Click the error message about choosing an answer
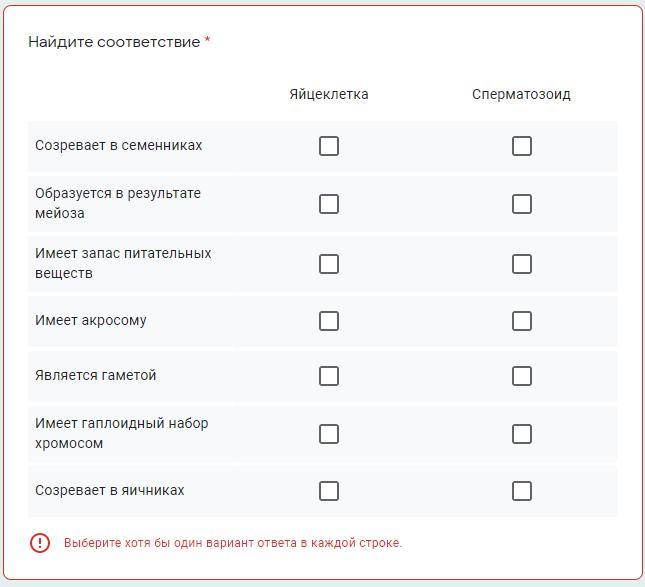 tap(233, 543)
